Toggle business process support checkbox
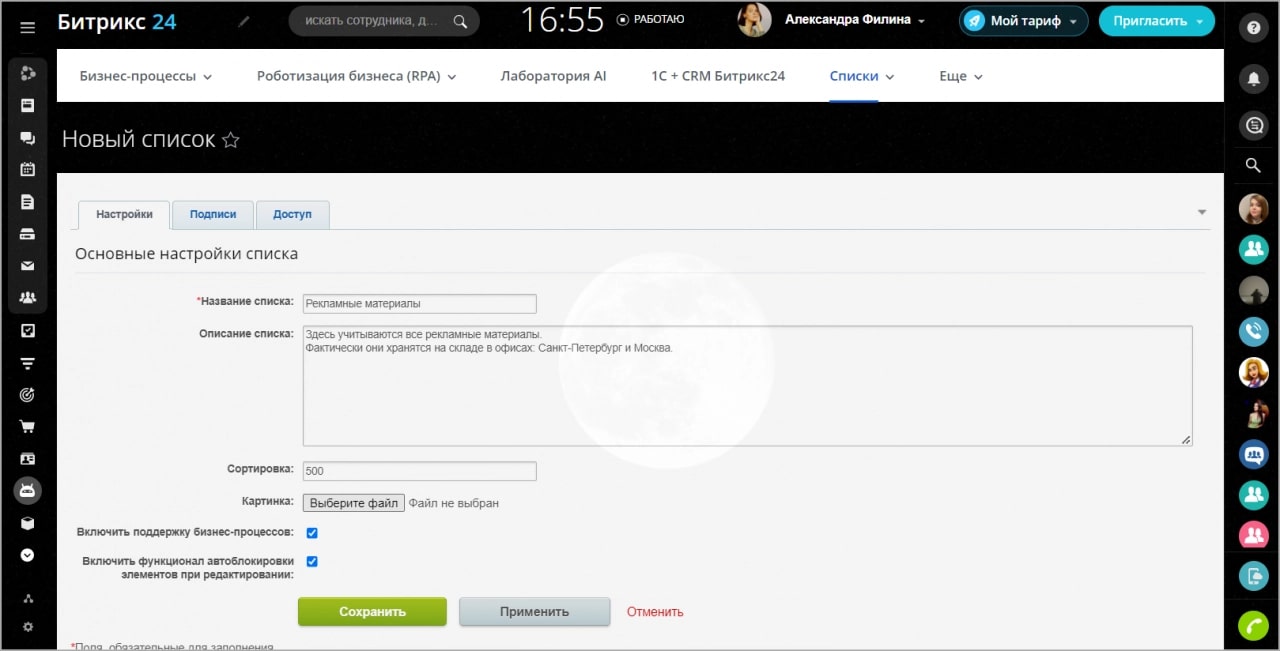1280x651 pixels. pyautogui.click(x=312, y=533)
